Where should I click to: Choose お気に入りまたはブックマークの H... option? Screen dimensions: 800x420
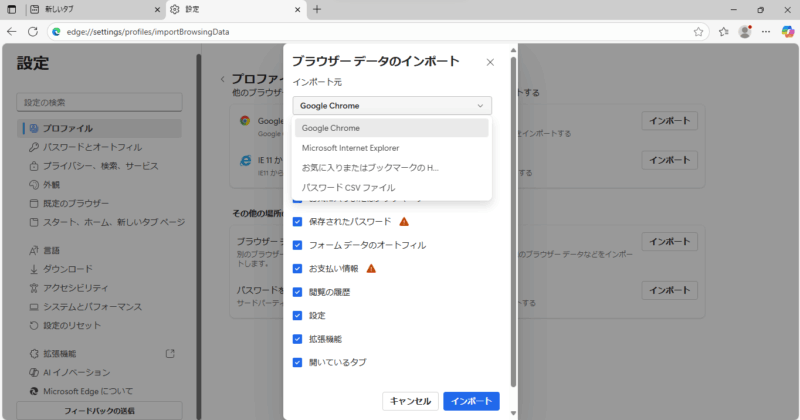click(x=392, y=167)
